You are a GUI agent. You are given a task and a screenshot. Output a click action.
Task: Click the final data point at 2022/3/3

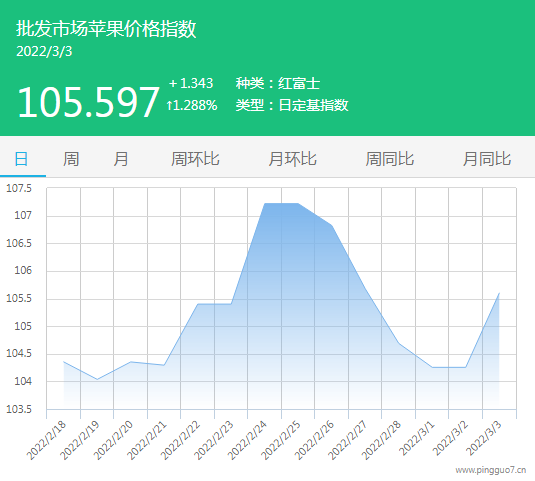500,293
